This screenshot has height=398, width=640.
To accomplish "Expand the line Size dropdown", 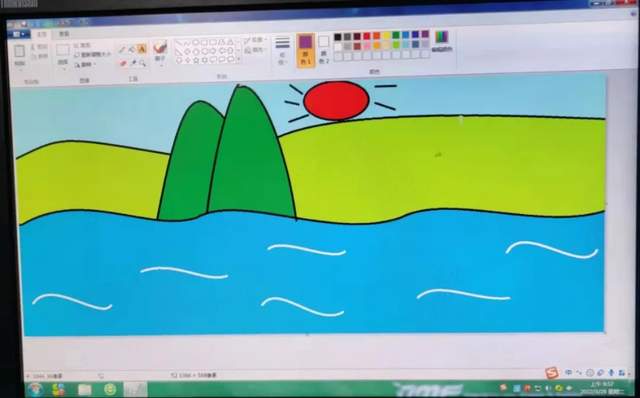I will (x=282, y=51).
